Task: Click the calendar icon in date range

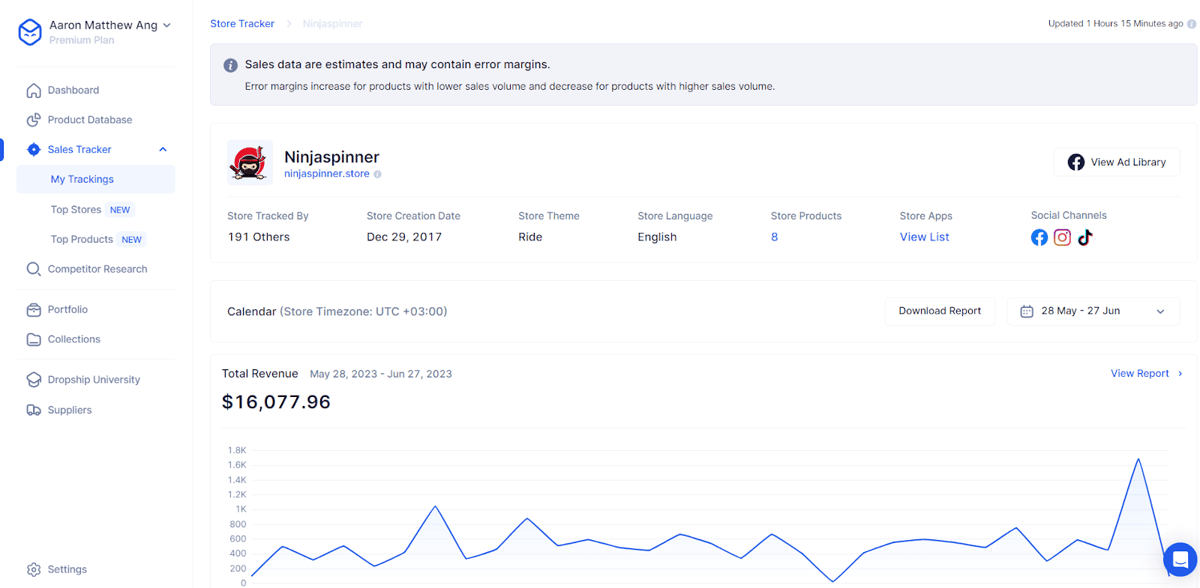Action: tap(1026, 311)
